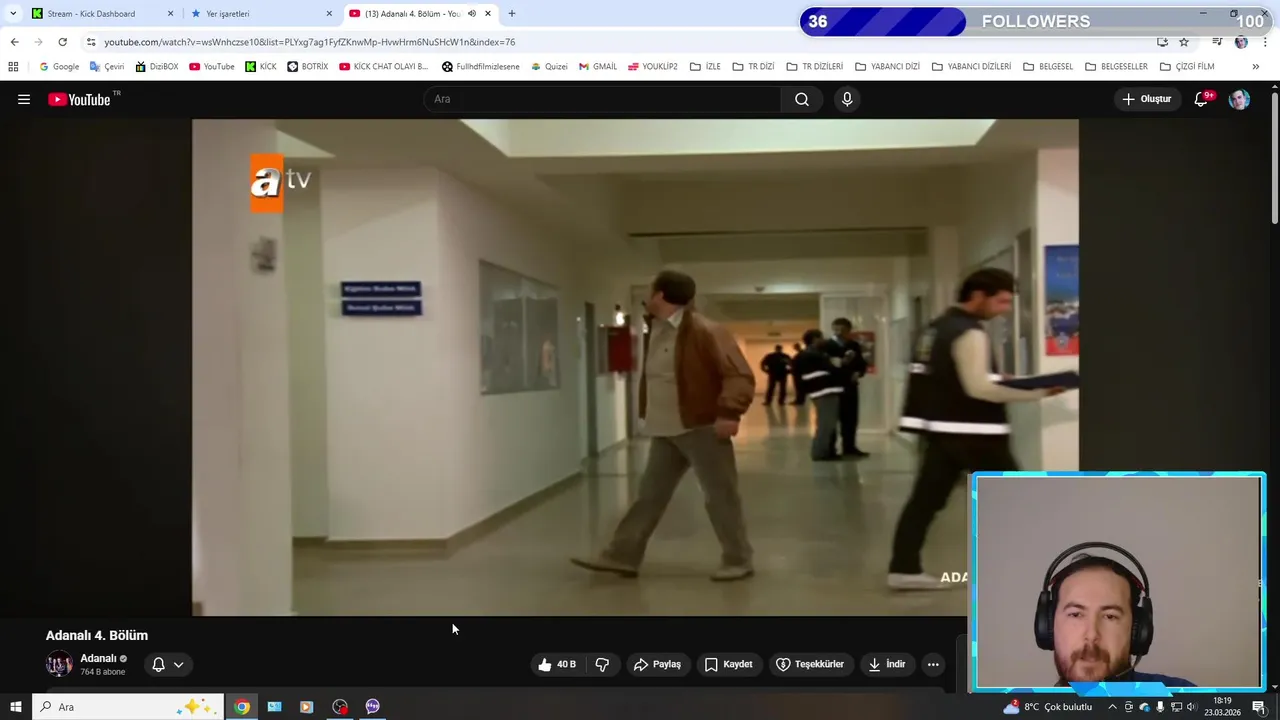Open the YouTube hamburger guide menu
Screen dimensions: 1280x720
[24, 99]
